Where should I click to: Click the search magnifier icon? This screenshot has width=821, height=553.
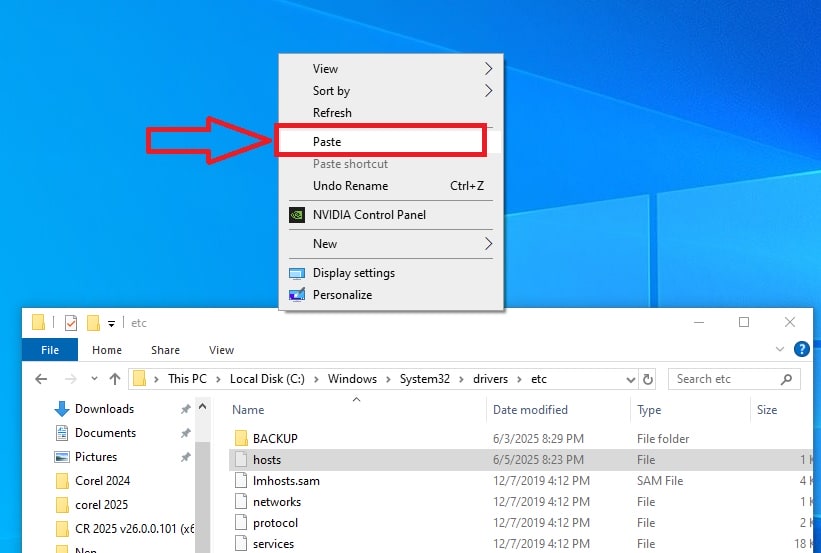pyautogui.click(x=786, y=379)
